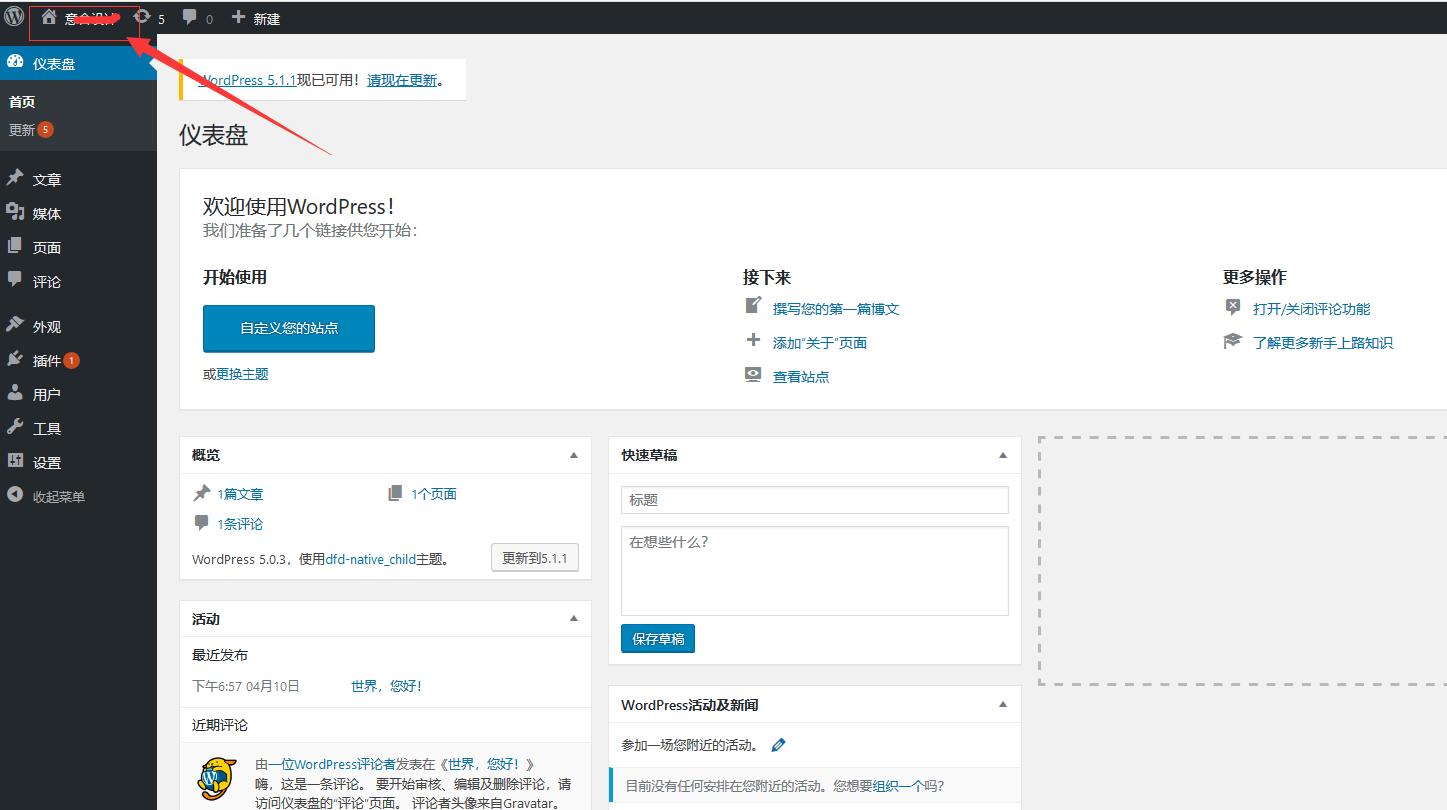Open the 1篇文章 link
1447x810 pixels.
tap(240, 494)
